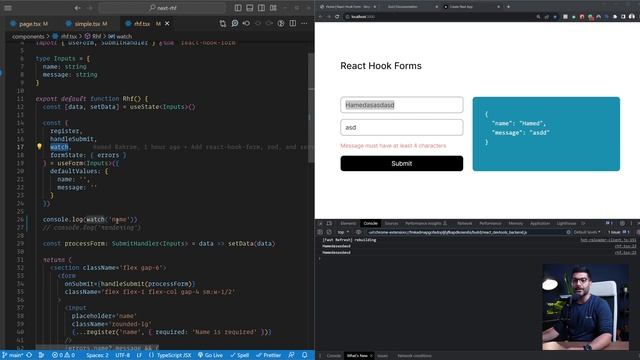This screenshot has width=640, height=360.
Task: Toggle the bottom panel layout icon
Action: 250,8
